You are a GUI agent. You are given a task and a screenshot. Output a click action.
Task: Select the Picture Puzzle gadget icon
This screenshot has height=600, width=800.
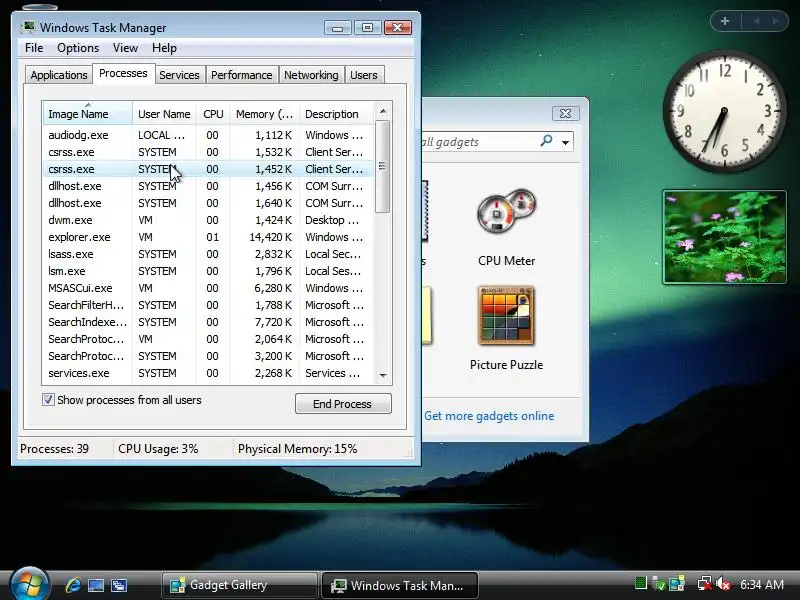(x=506, y=316)
